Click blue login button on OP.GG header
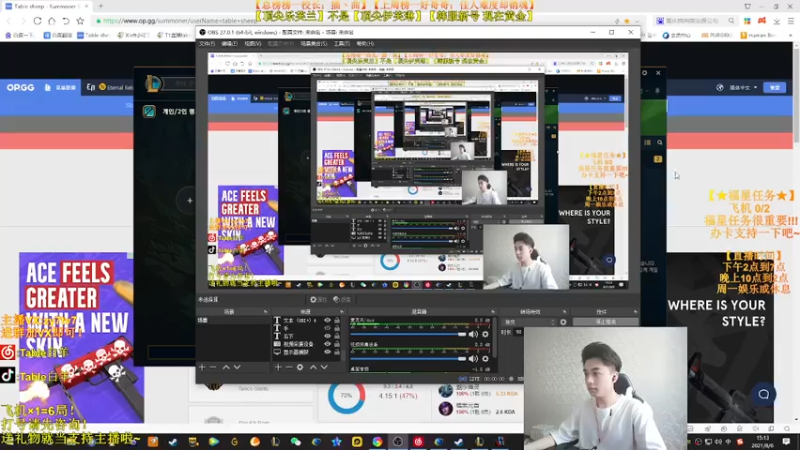The image size is (800, 450). point(774,87)
